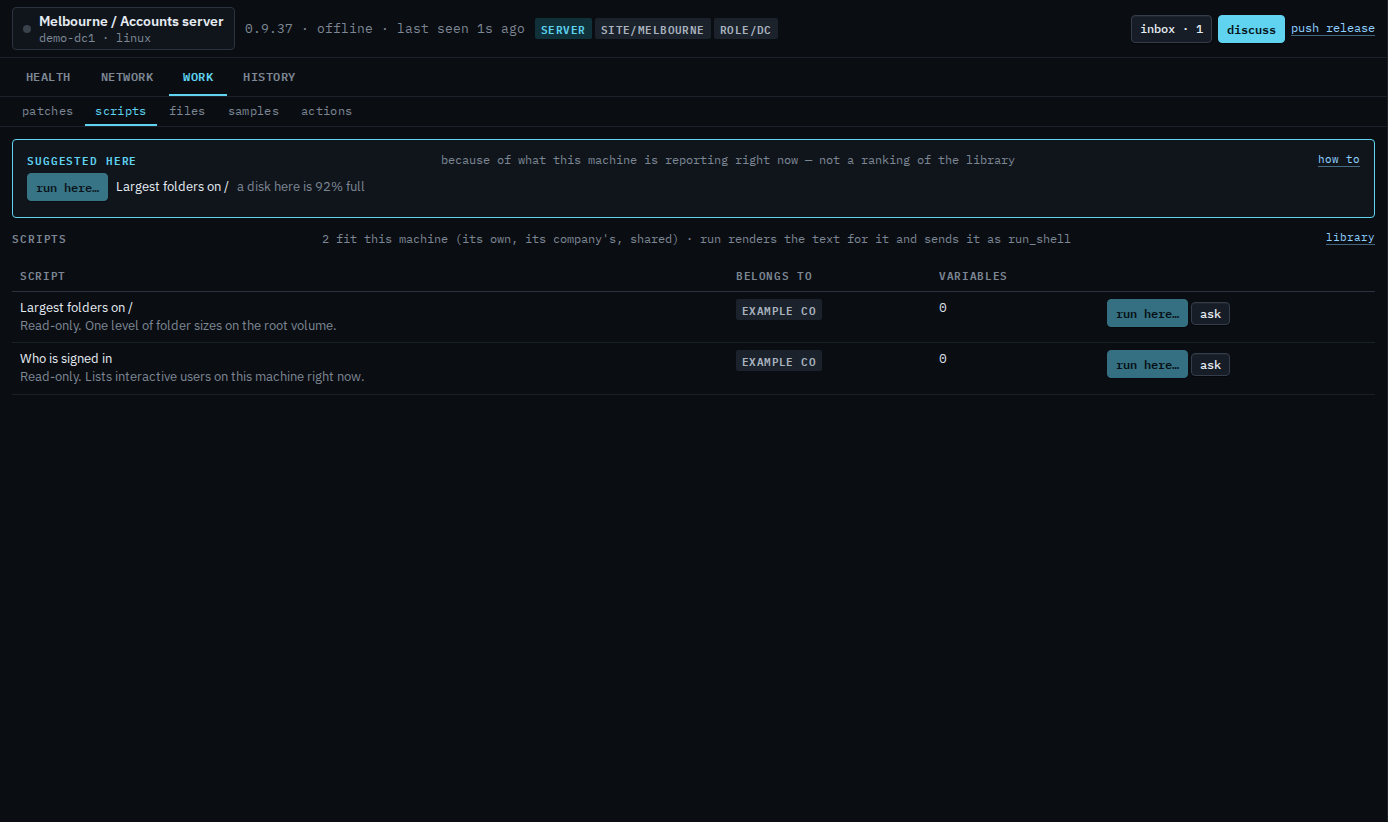Open the Melbourne / Accounts server machine card
Image resolution: width=1388 pixels, height=822 pixels.
pos(123,29)
